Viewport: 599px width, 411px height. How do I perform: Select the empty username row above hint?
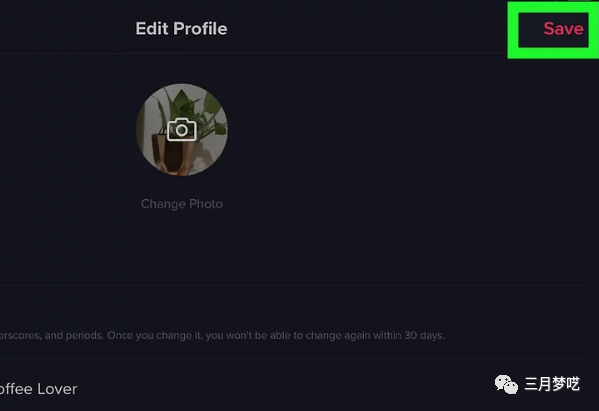click(x=292, y=306)
